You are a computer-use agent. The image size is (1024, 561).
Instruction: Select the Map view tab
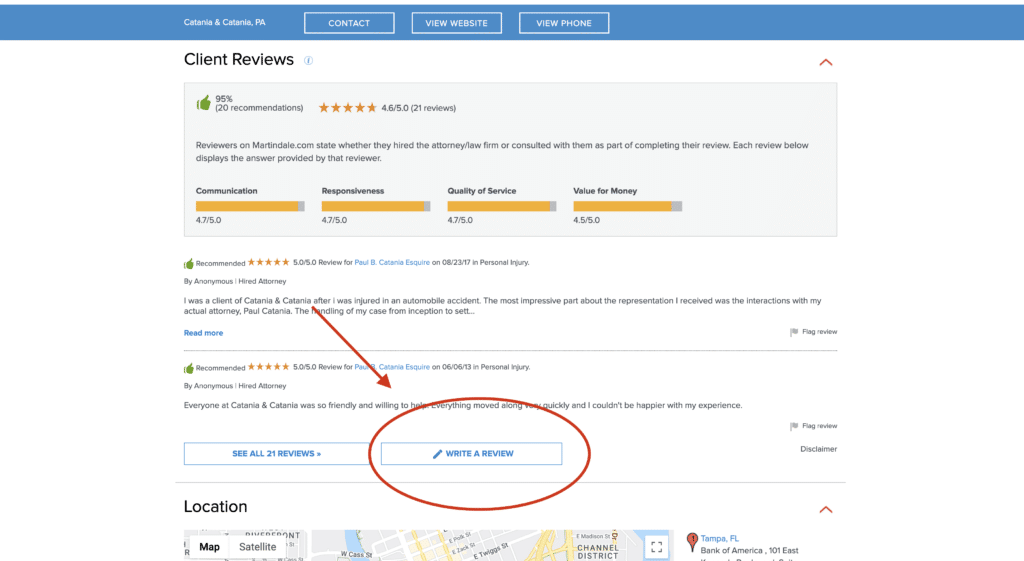pyautogui.click(x=210, y=547)
